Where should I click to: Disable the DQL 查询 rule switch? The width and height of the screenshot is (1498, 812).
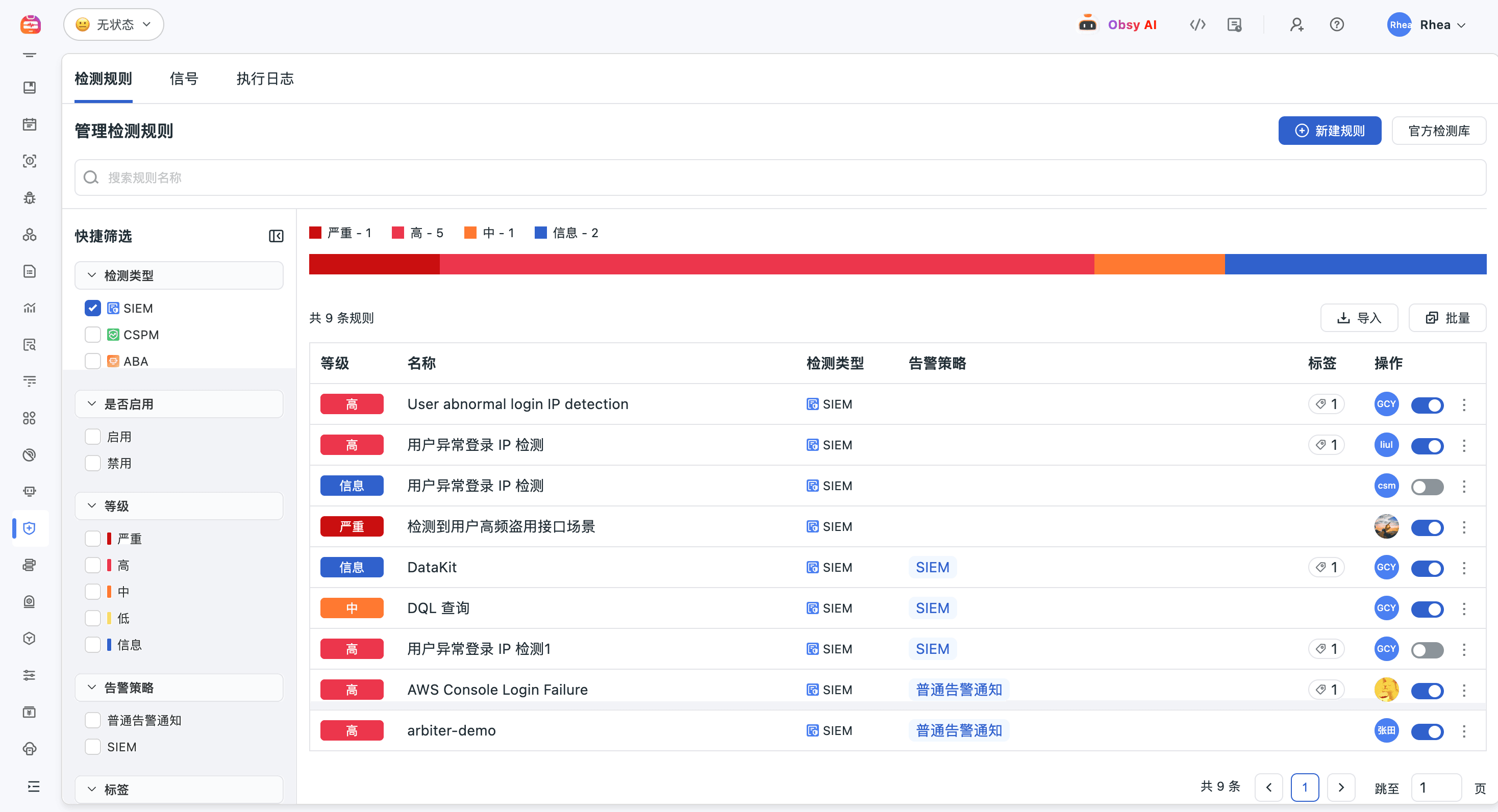coord(1427,608)
